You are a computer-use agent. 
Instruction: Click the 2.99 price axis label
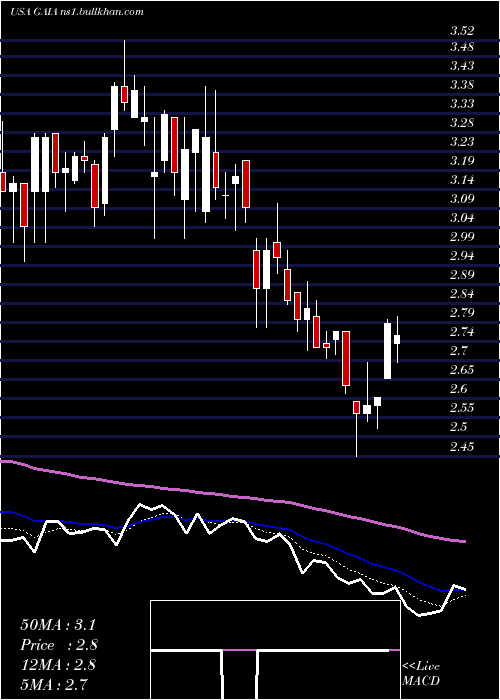click(462, 236)
